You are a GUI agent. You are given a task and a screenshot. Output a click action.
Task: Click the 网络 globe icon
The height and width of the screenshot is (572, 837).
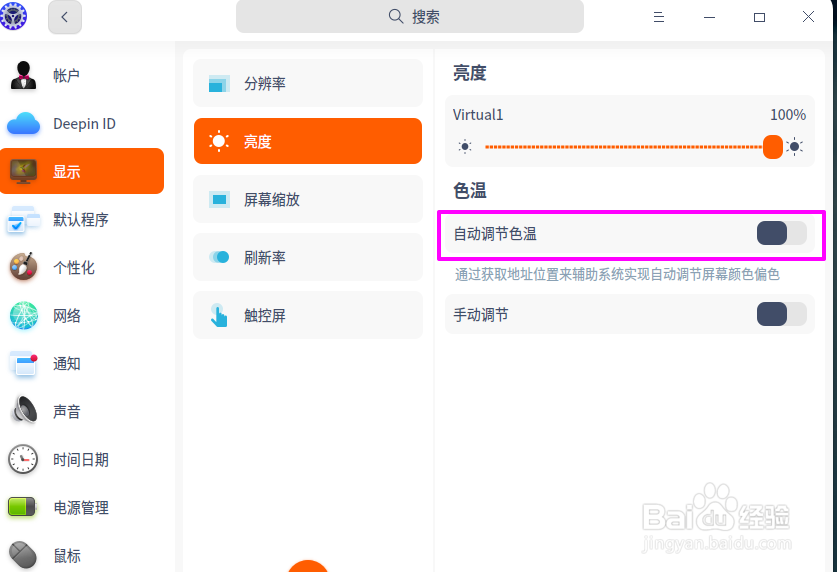(23, 315)
